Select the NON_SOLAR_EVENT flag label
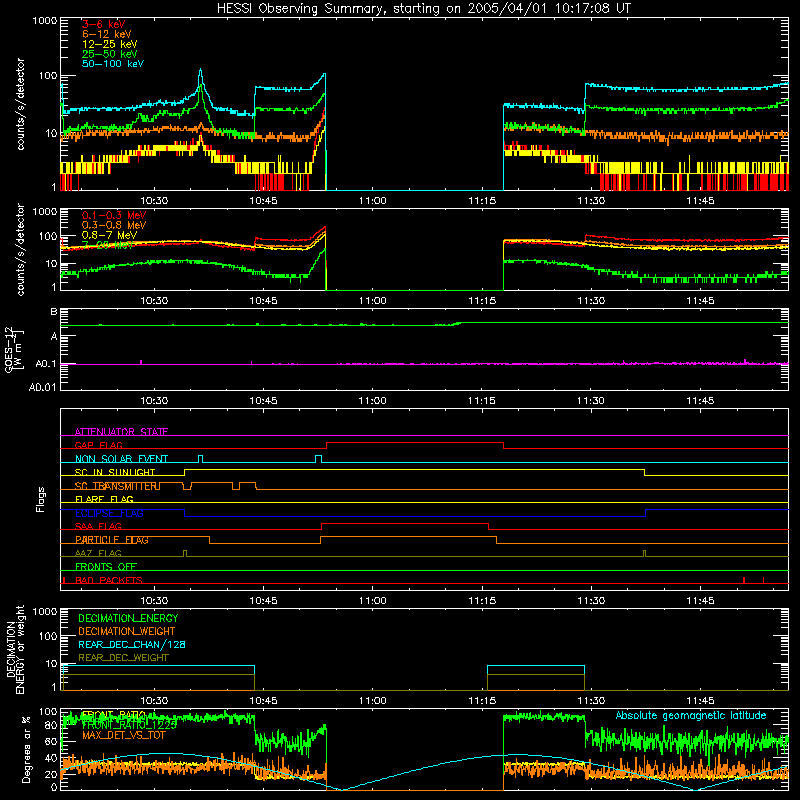Image resolution: width=800 pixels, height=800 pixels. 121,459
